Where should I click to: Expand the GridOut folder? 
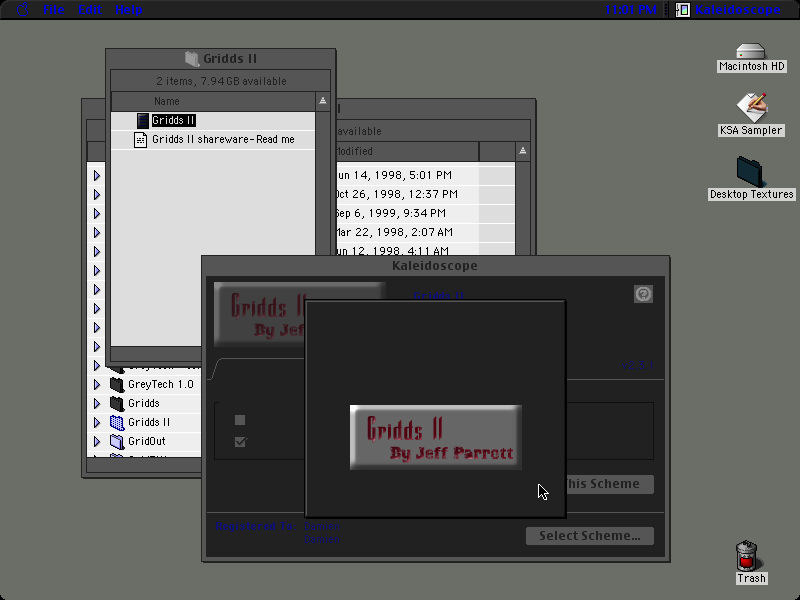pyautogui.click(x=97, y=441)
